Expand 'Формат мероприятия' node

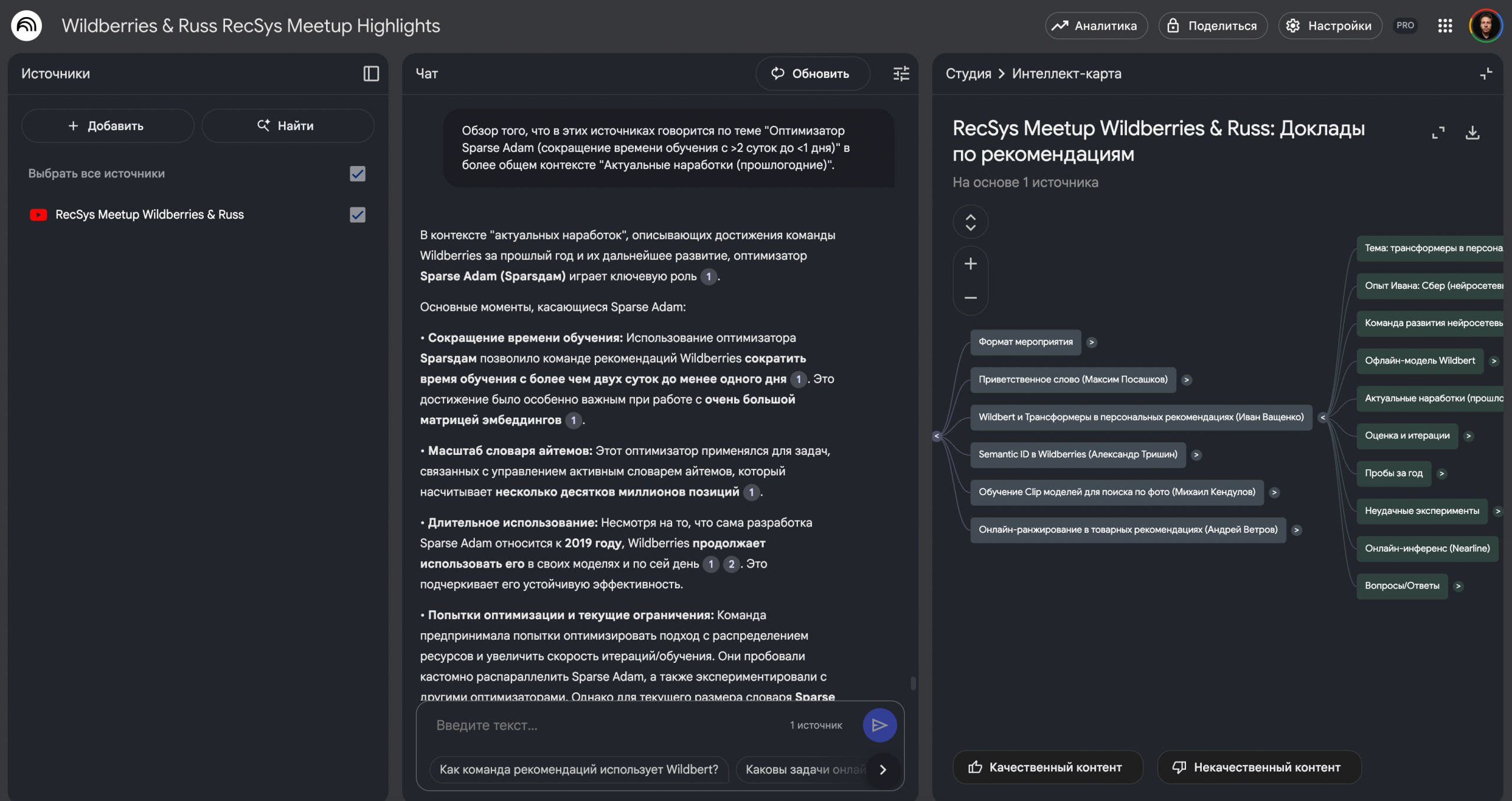[x=1091, y=342]
